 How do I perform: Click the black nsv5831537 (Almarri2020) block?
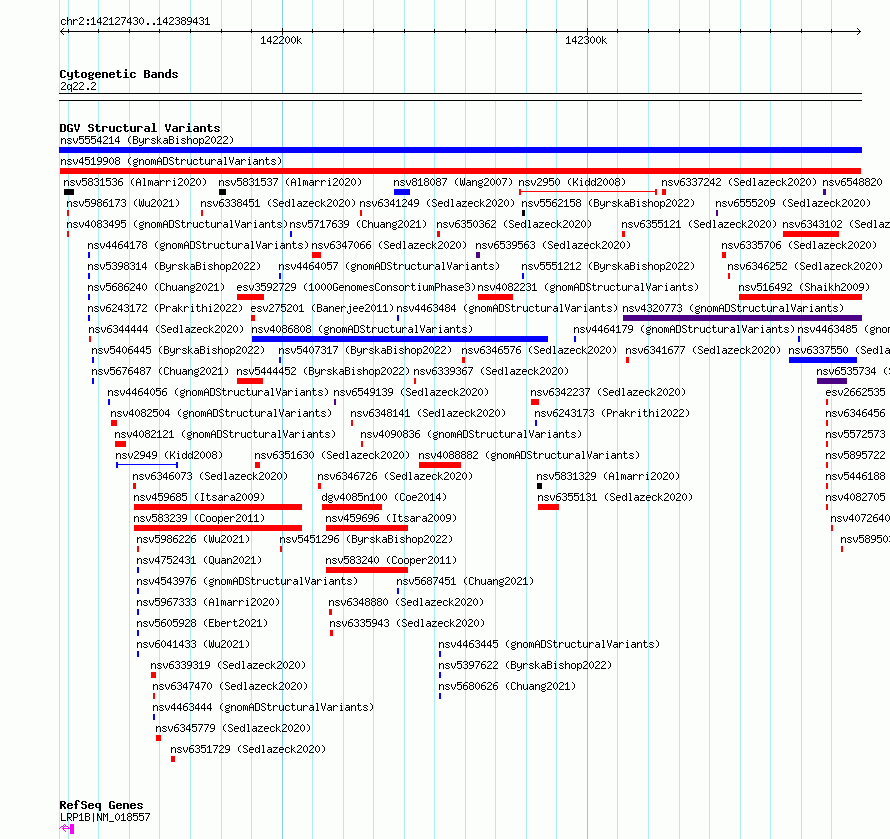[222, 192]
